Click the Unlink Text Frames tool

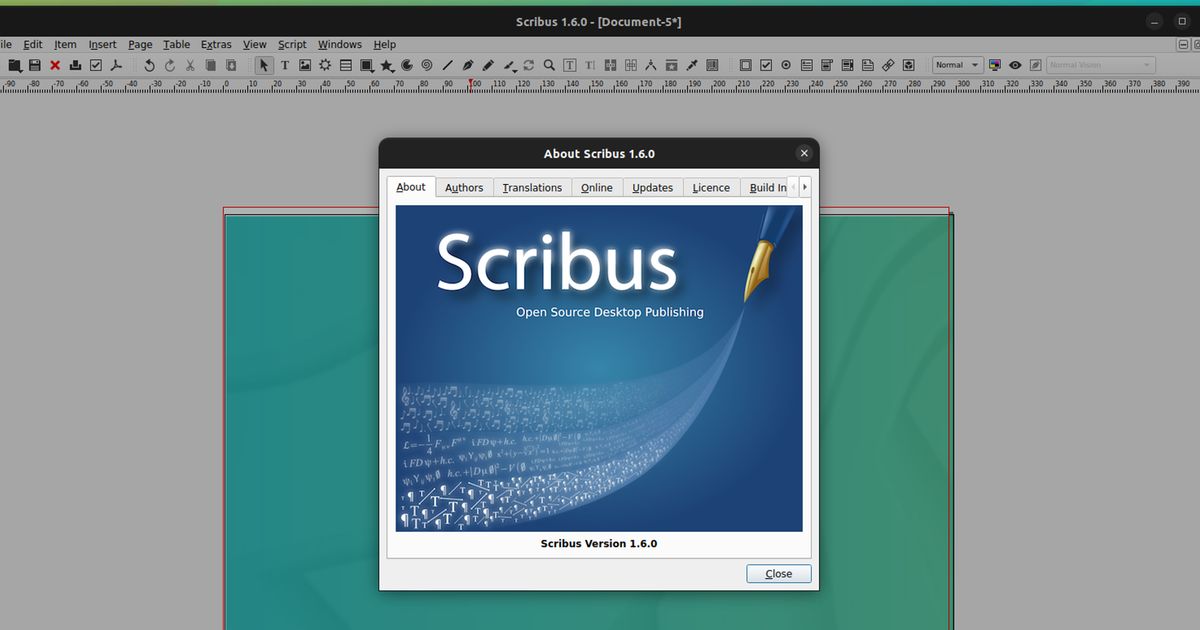point(631,65)
